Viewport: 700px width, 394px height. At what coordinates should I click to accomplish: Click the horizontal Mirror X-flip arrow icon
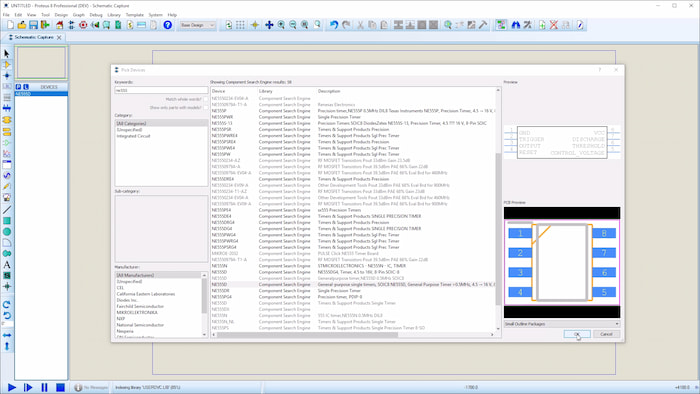click(7, 335)
